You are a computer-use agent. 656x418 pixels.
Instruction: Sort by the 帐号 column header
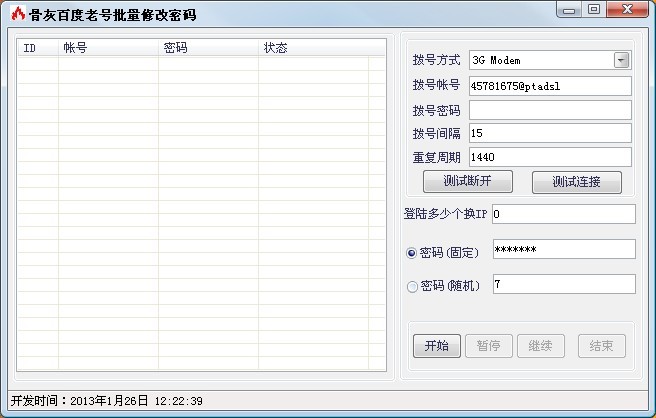108,48
